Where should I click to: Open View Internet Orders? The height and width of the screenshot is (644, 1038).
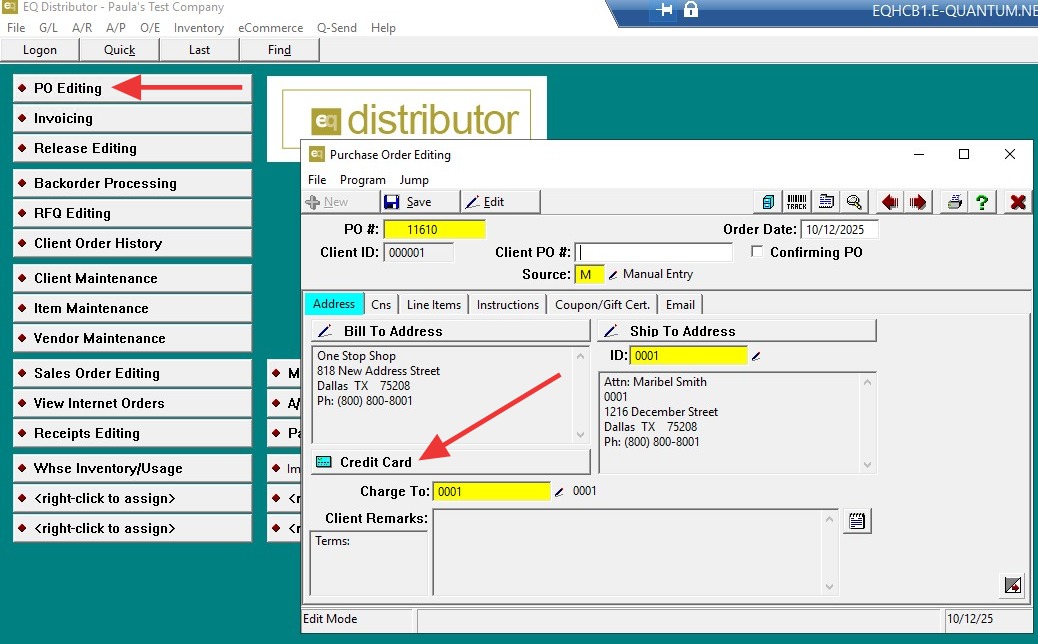[132, 403]
